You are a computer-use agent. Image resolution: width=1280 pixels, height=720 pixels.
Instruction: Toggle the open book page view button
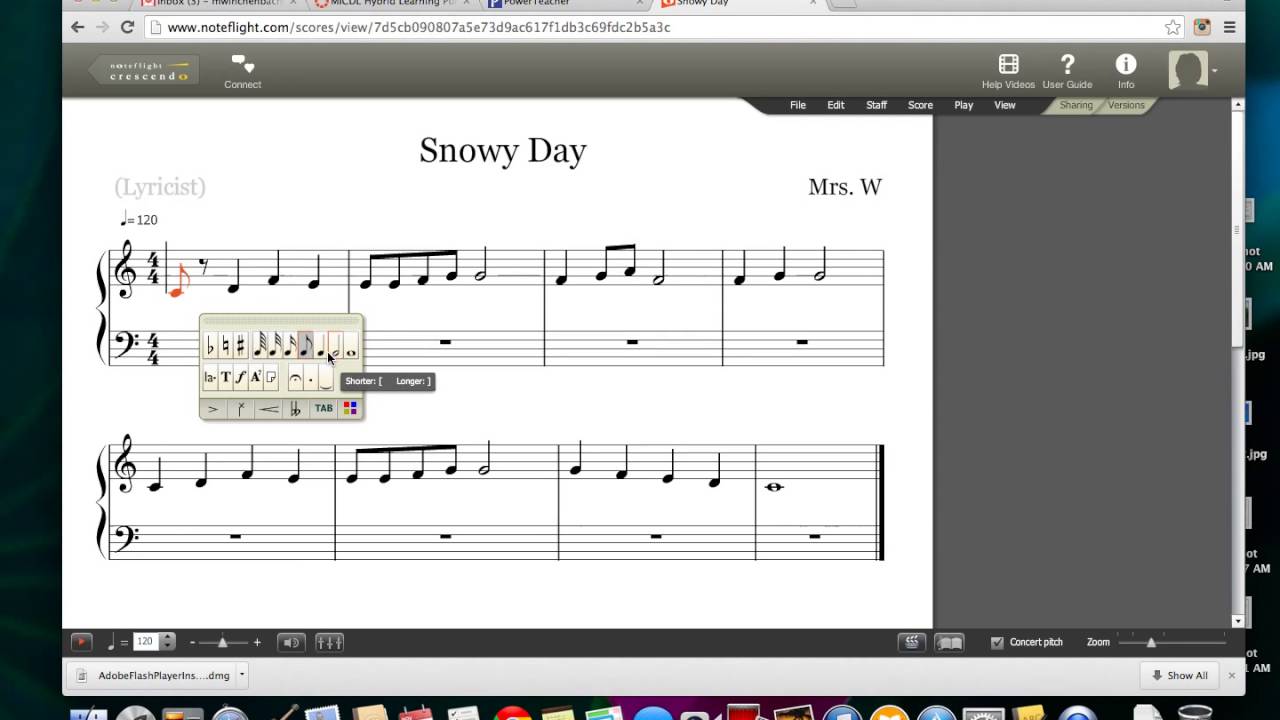[949, 642]
